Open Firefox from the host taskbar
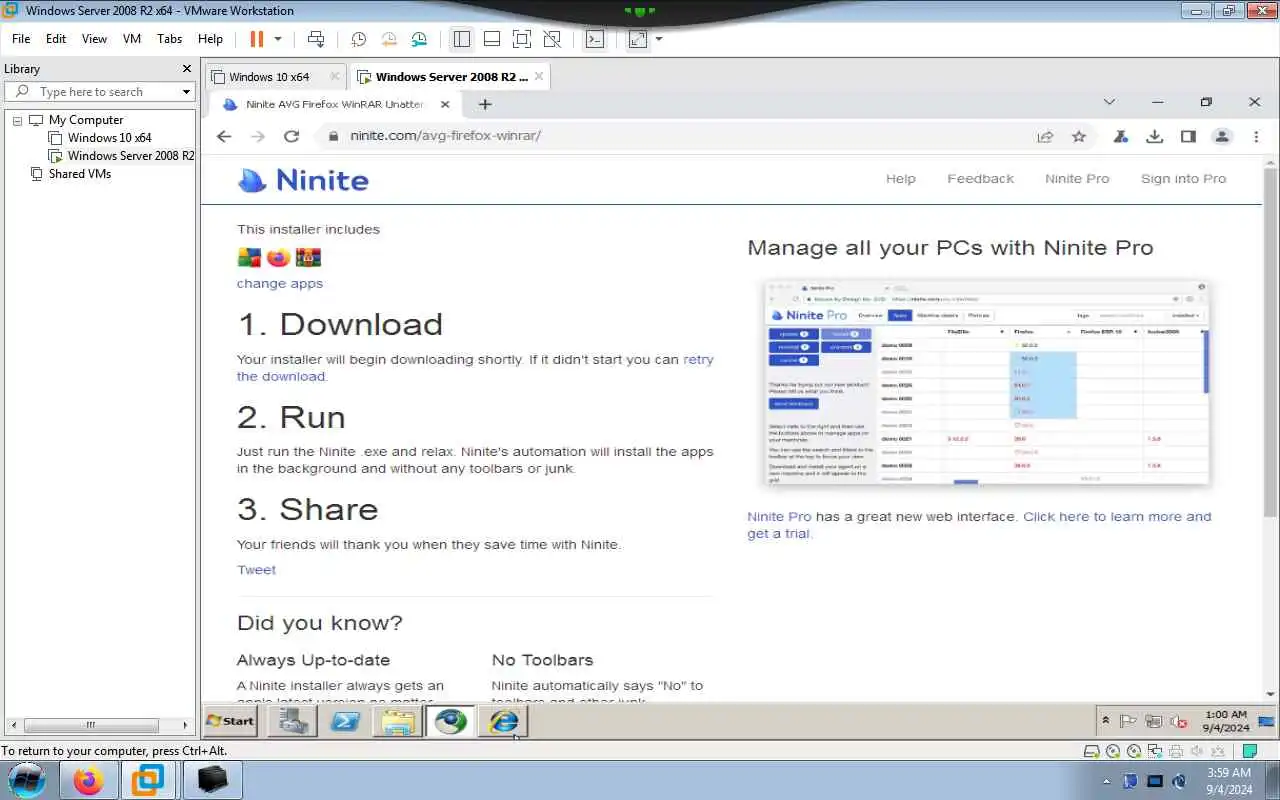This screenshot has width=1280, height=800. [88, 780]
